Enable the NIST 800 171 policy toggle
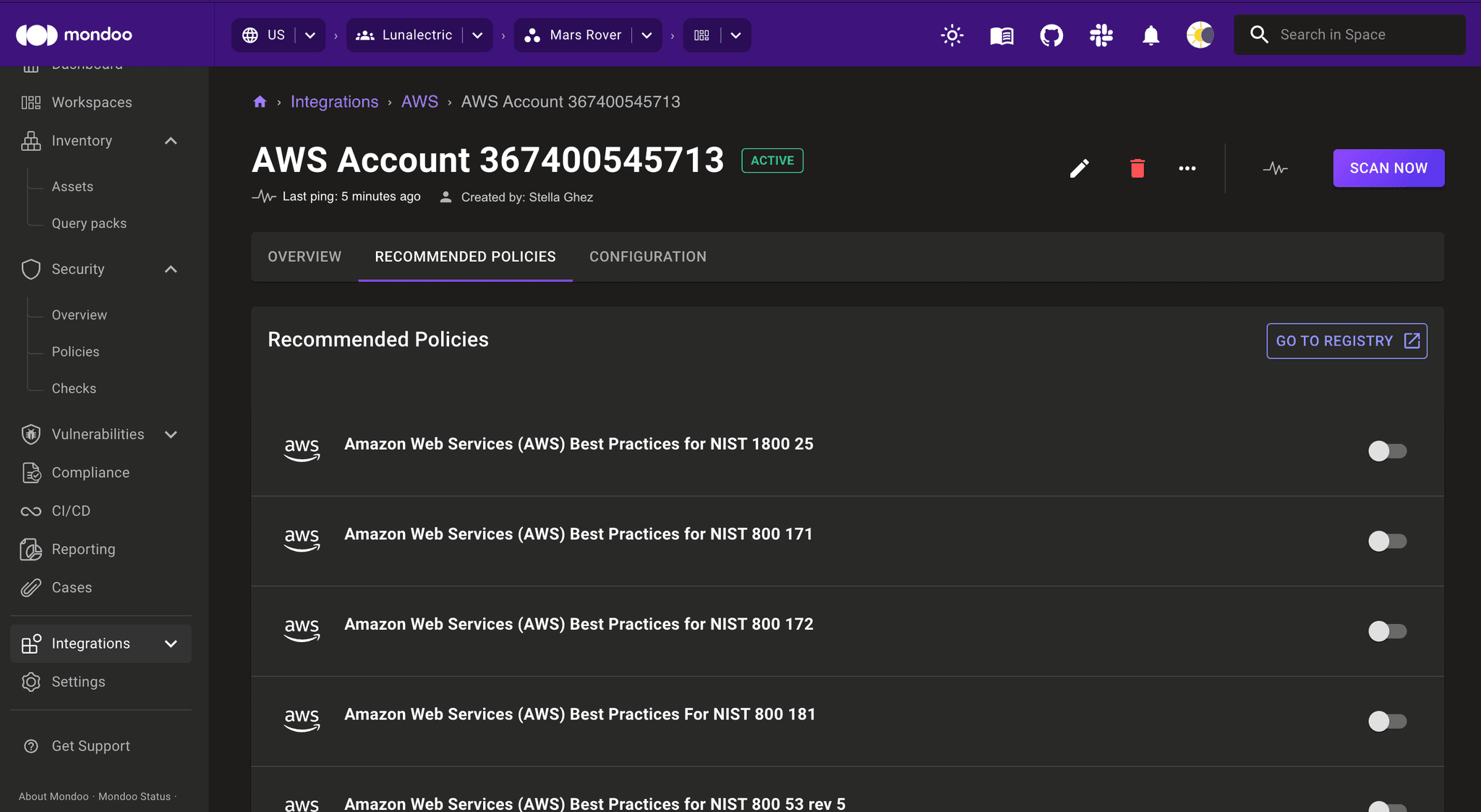 (1387, 541)
